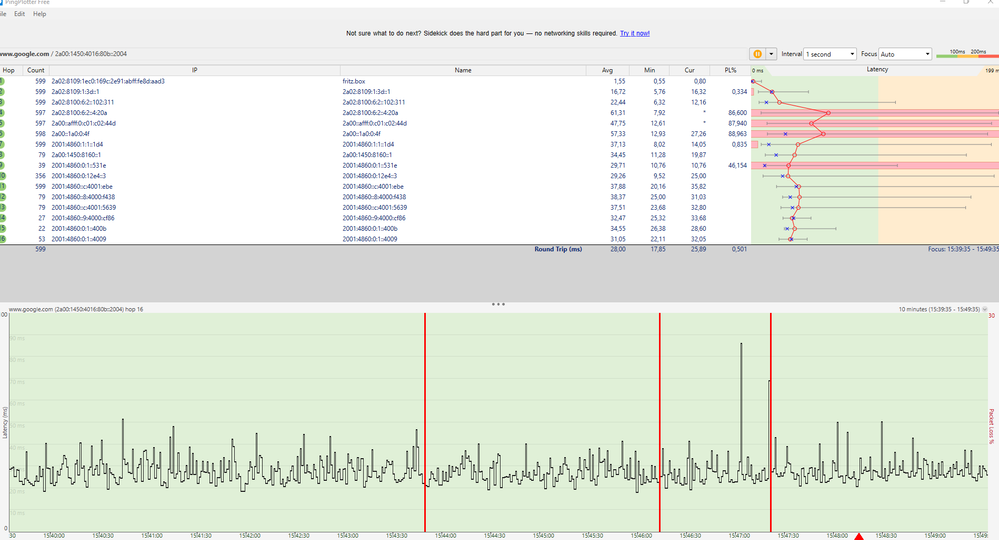This screenshot has width=999, height=540.
Task: Click the Focus: 15:39:35 summary text
Action: coord(963,250)
